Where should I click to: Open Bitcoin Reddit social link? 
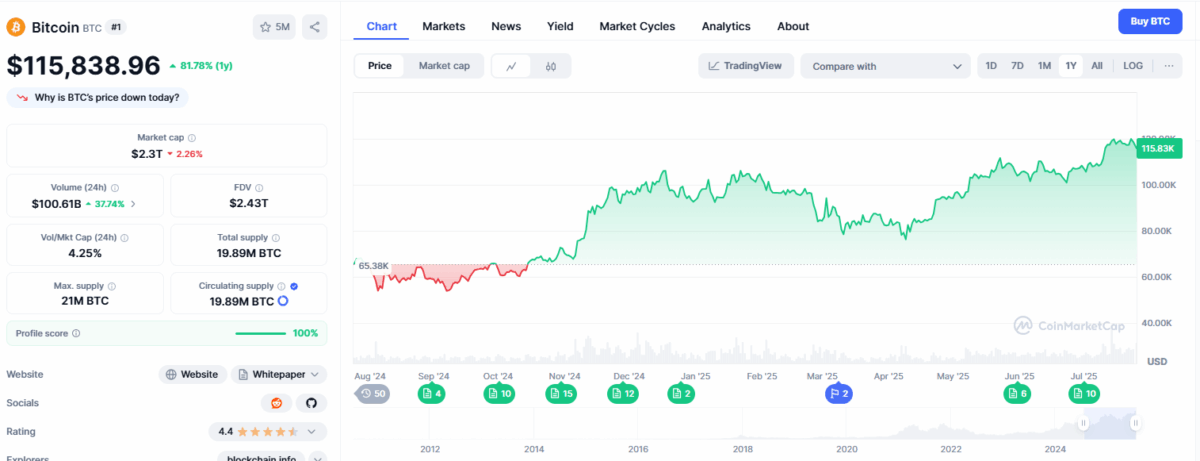(276, 403)
